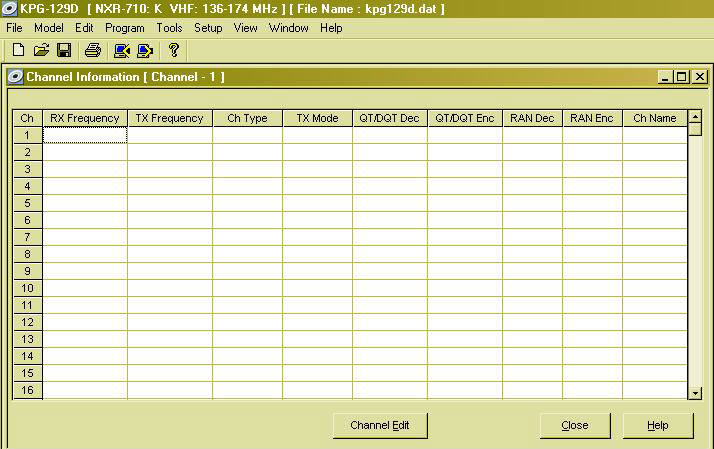Click the RAN Dec column header
Screen dimensions: 714x449
[x=532, y=118]
